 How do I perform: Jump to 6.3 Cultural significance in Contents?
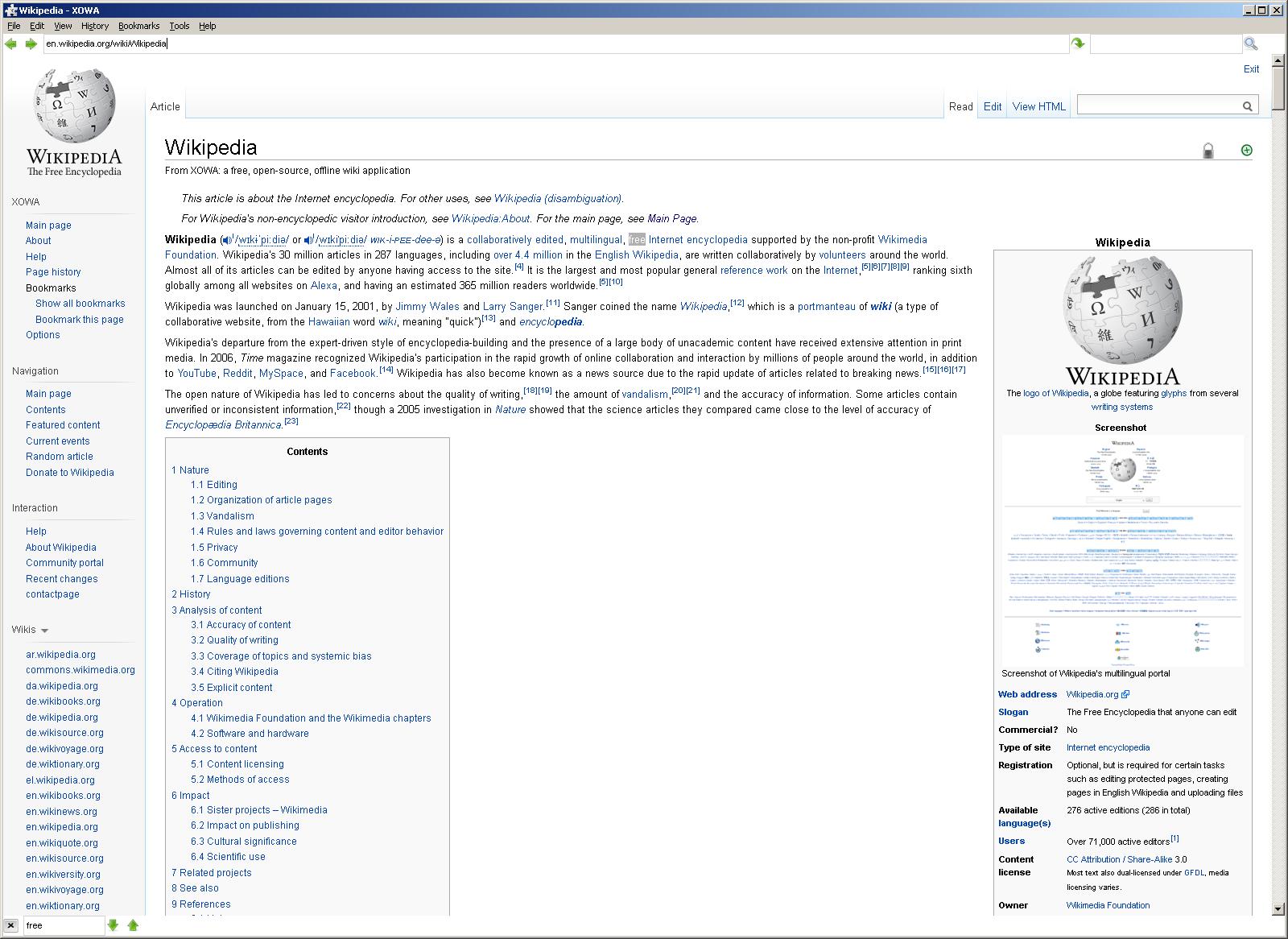tap(243, 842)
